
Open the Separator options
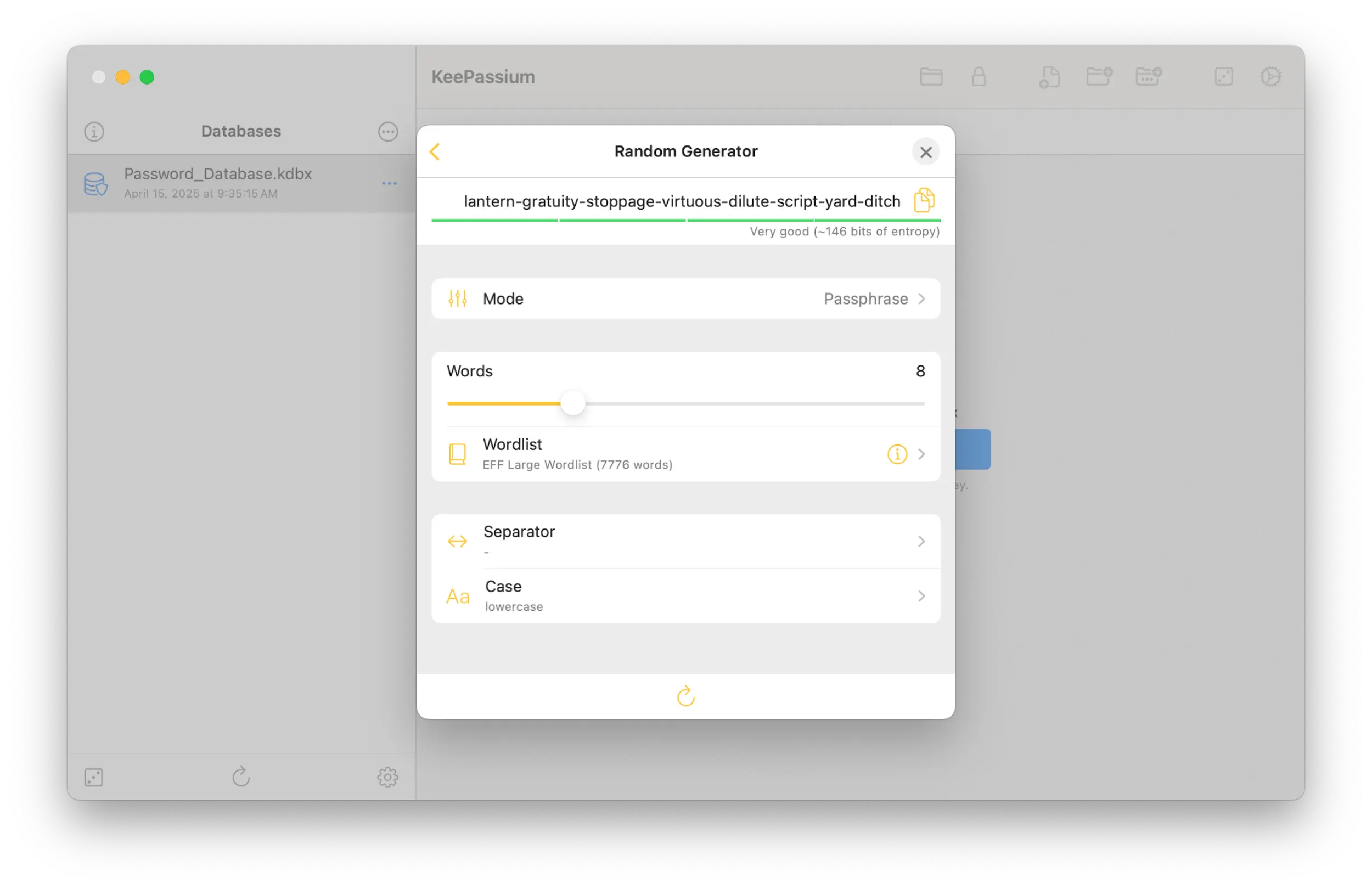pyautogui.click(x=685, y=541)
